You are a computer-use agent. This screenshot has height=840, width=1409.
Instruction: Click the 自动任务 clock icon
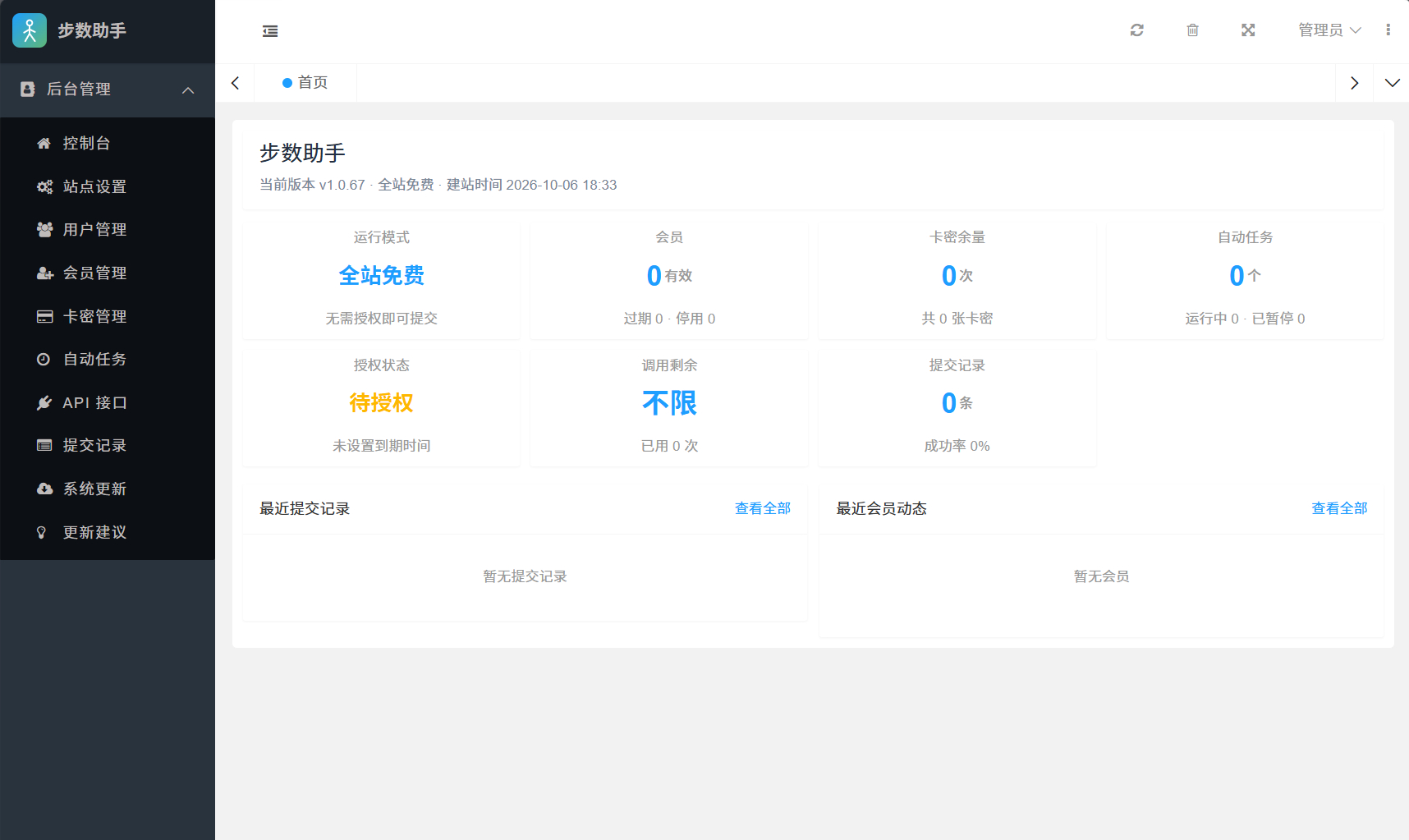click(x=44, y=360)
